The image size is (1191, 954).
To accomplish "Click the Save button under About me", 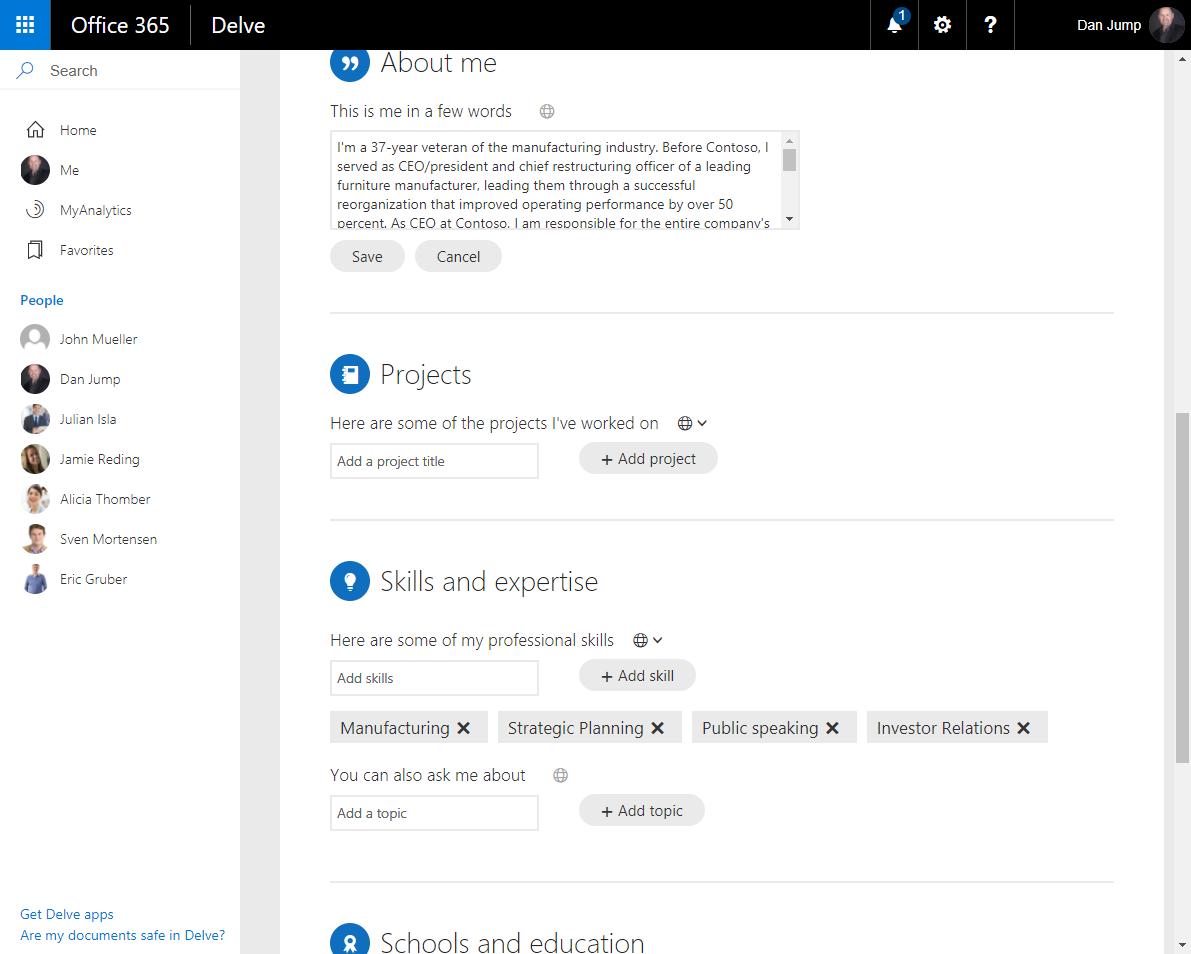I will tap(367, 257).
